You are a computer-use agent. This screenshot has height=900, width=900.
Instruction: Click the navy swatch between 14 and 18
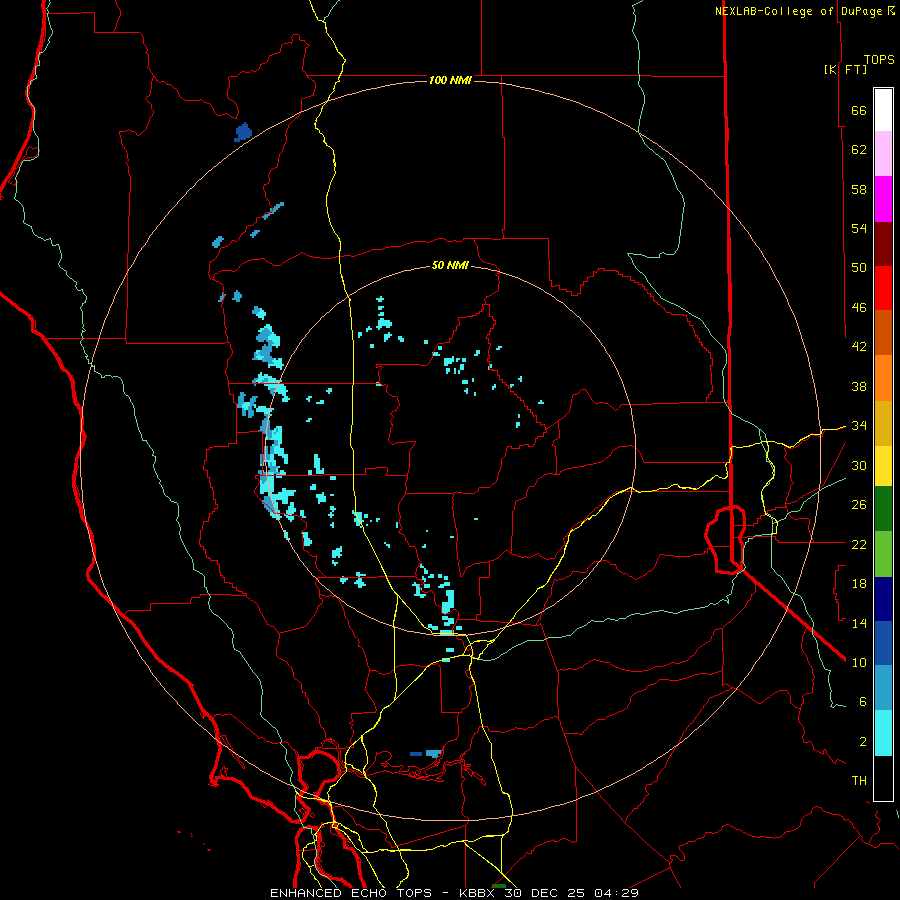click(883, 599)
